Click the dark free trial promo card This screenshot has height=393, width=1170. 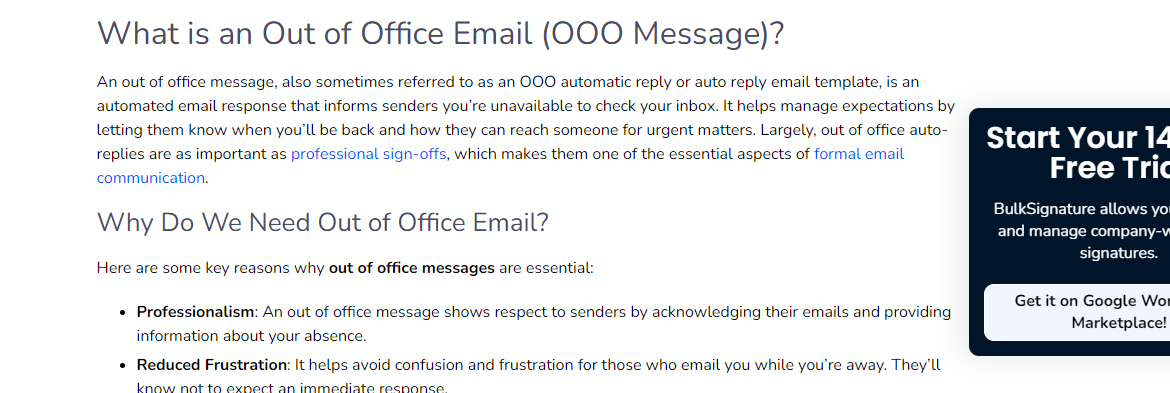[1069, 232]
